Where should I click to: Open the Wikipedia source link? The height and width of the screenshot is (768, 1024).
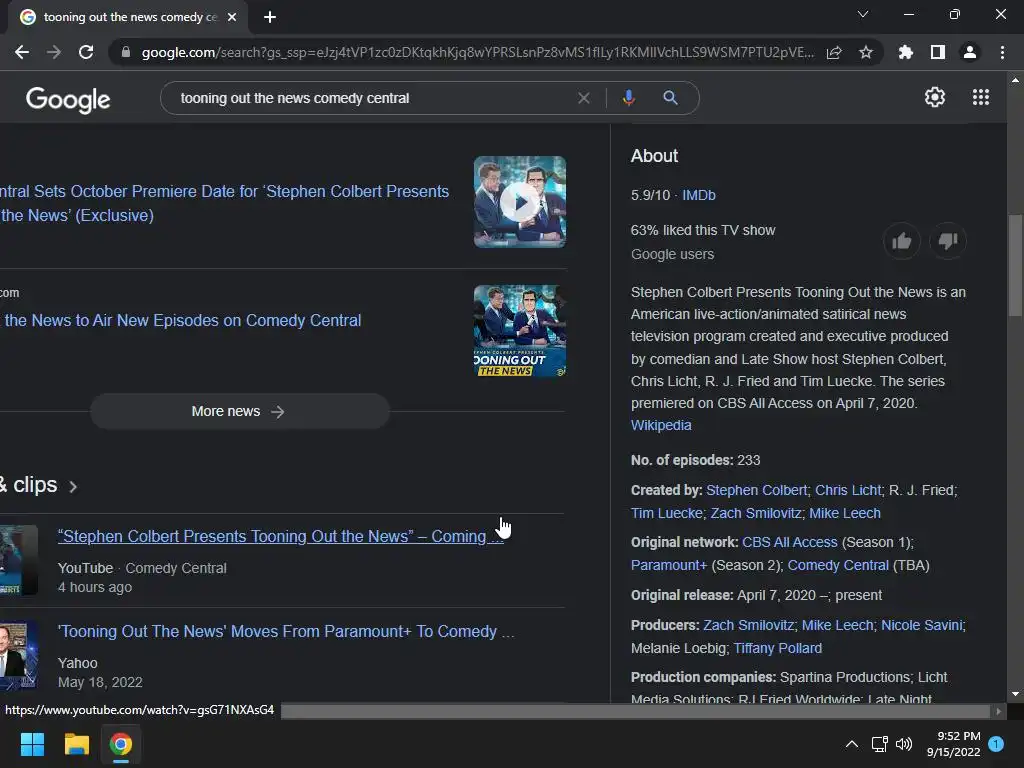[x=661, y=425]
